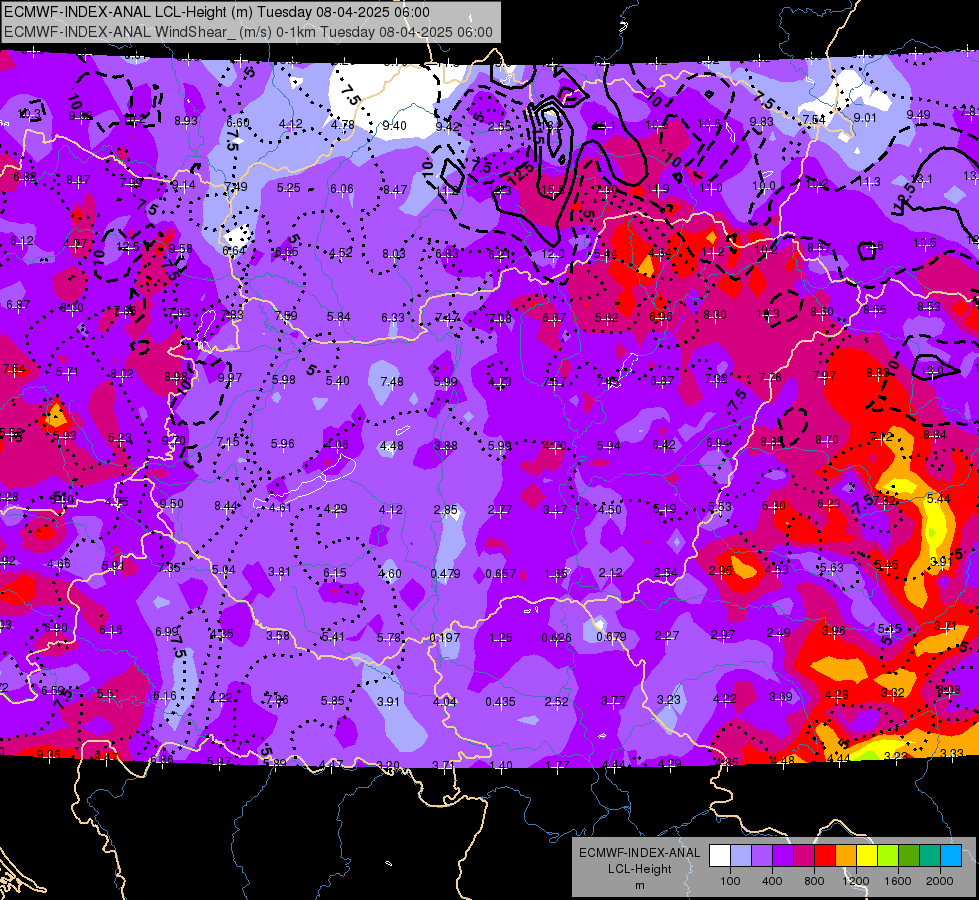Click the wind shear value 0.626

556,638
